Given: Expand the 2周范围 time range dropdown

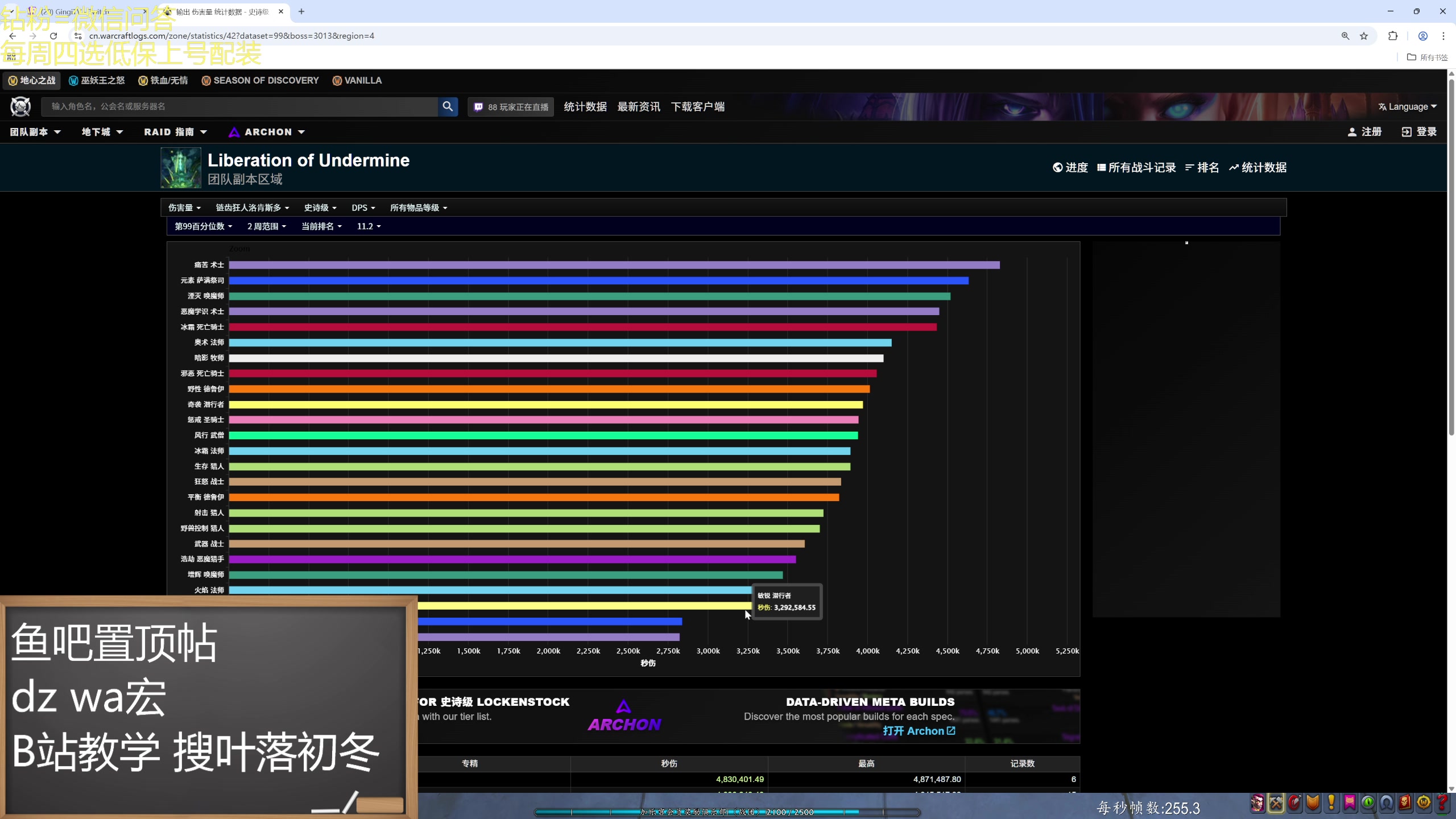Looking at the screenshot, I should point(267,226).
